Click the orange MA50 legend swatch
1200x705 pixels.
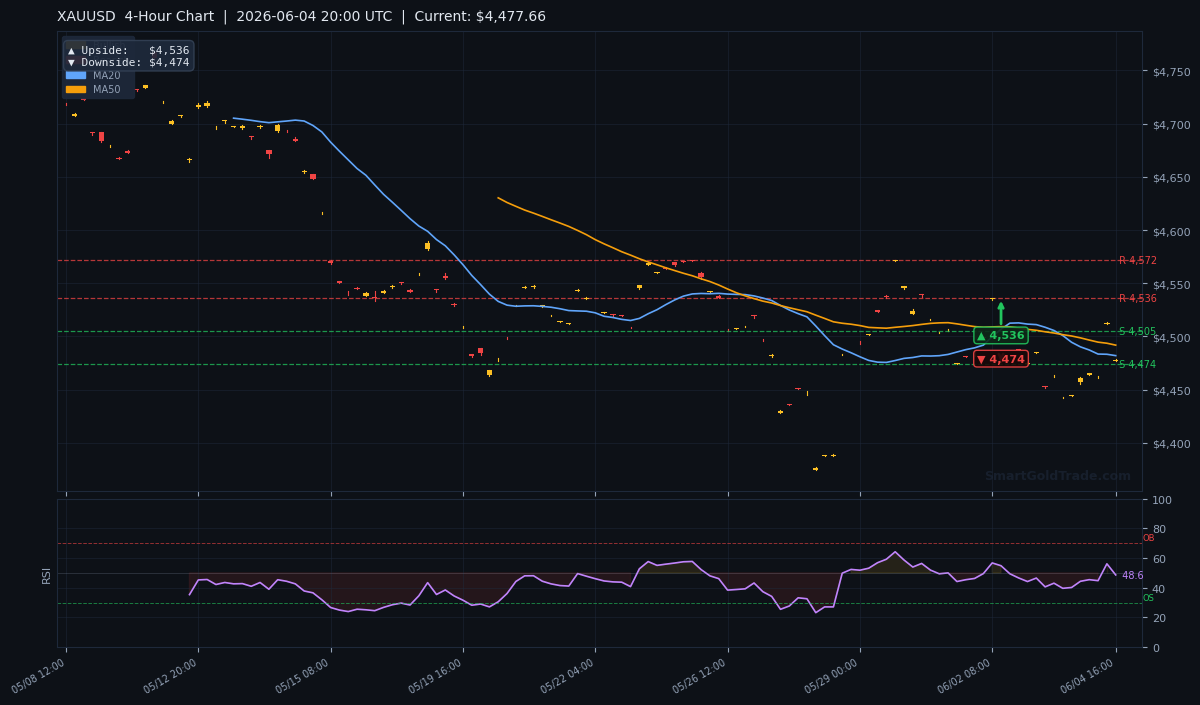click(x=76, y=89)
